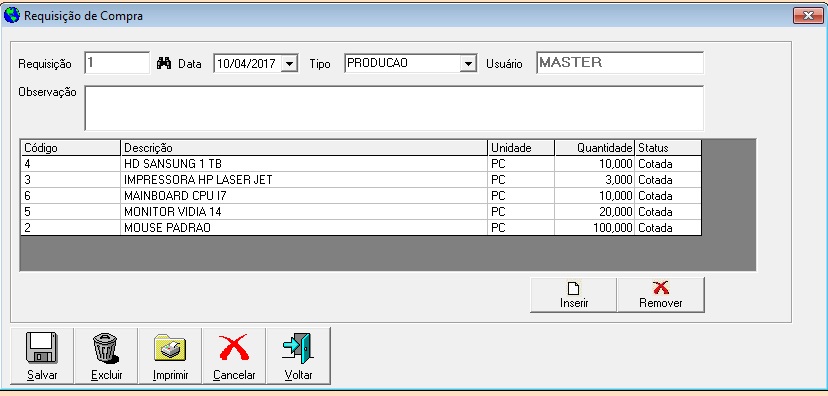
Task: Remove the selected item with the Remover button
Action: tap(661, 295)
